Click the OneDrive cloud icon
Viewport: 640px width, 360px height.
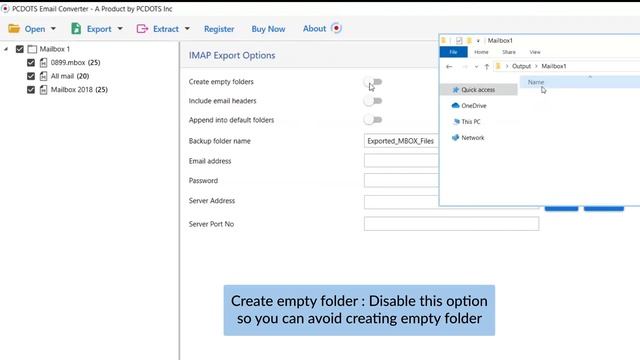pyautogui.click(x=456, y=105)
